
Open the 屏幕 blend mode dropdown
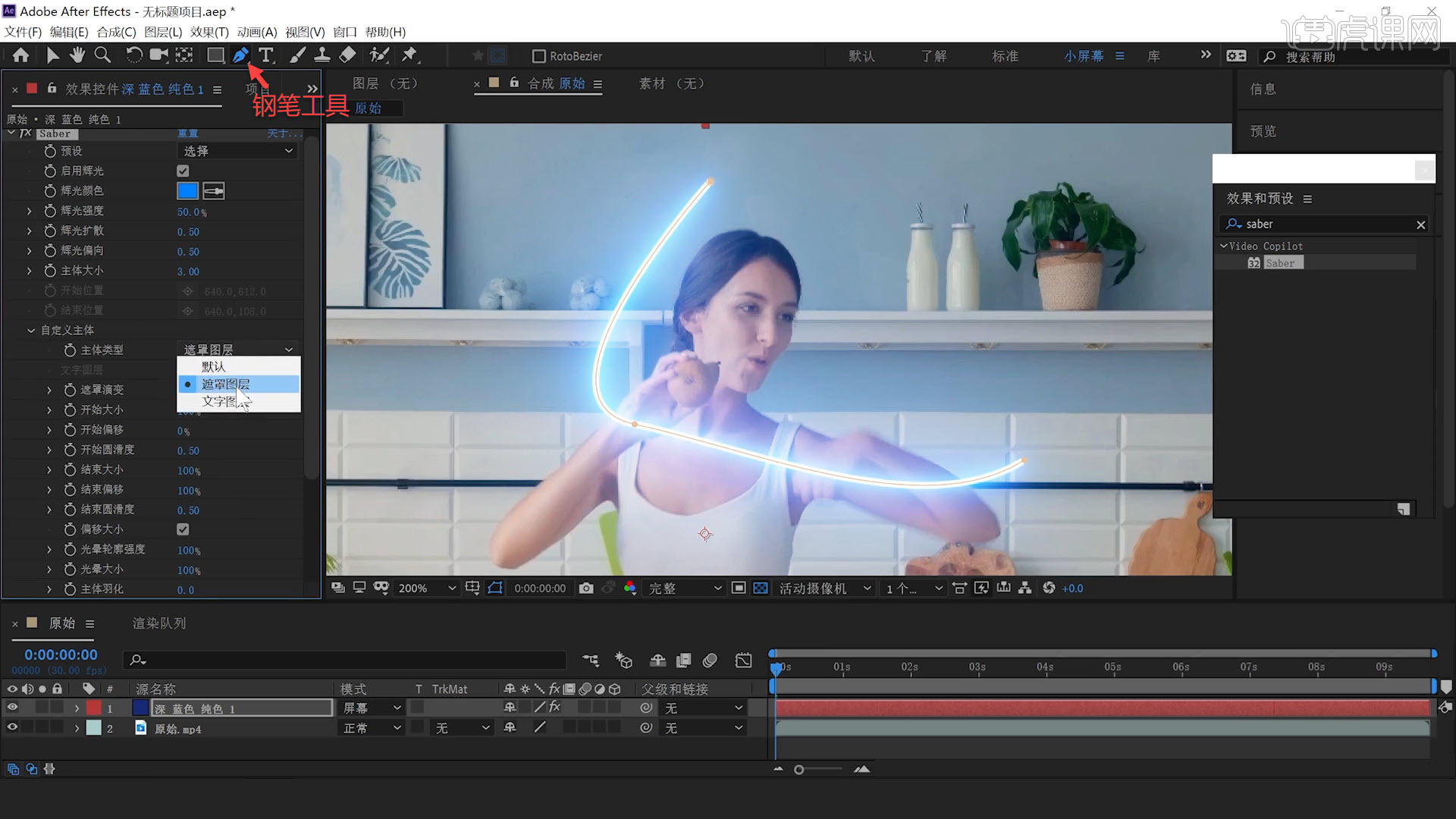click(x=372, y=708)
